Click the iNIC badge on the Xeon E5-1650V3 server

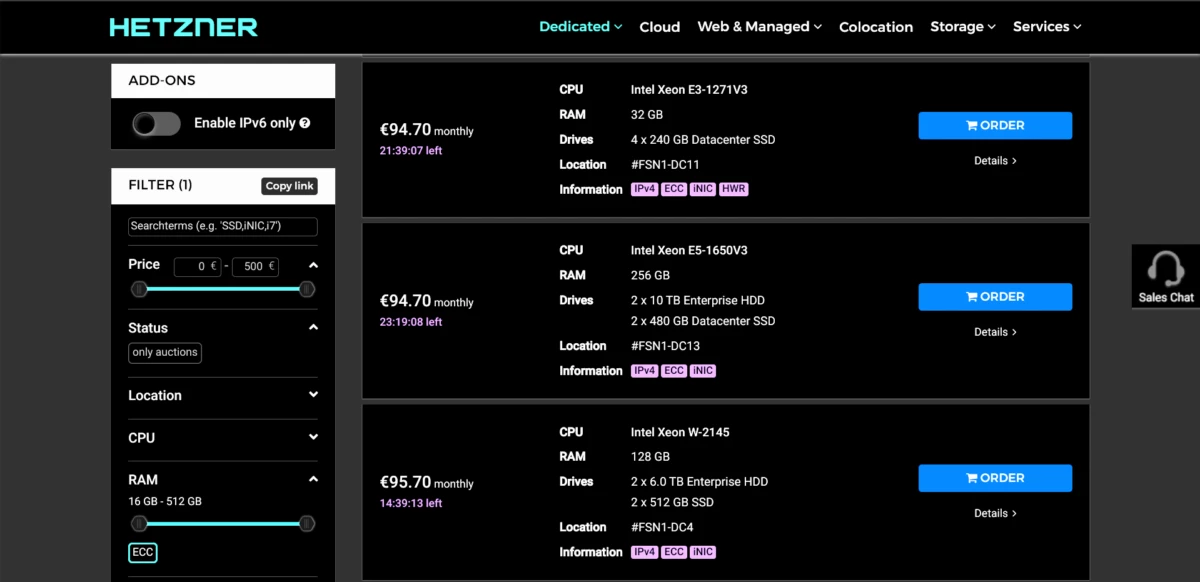pos(702,370)
